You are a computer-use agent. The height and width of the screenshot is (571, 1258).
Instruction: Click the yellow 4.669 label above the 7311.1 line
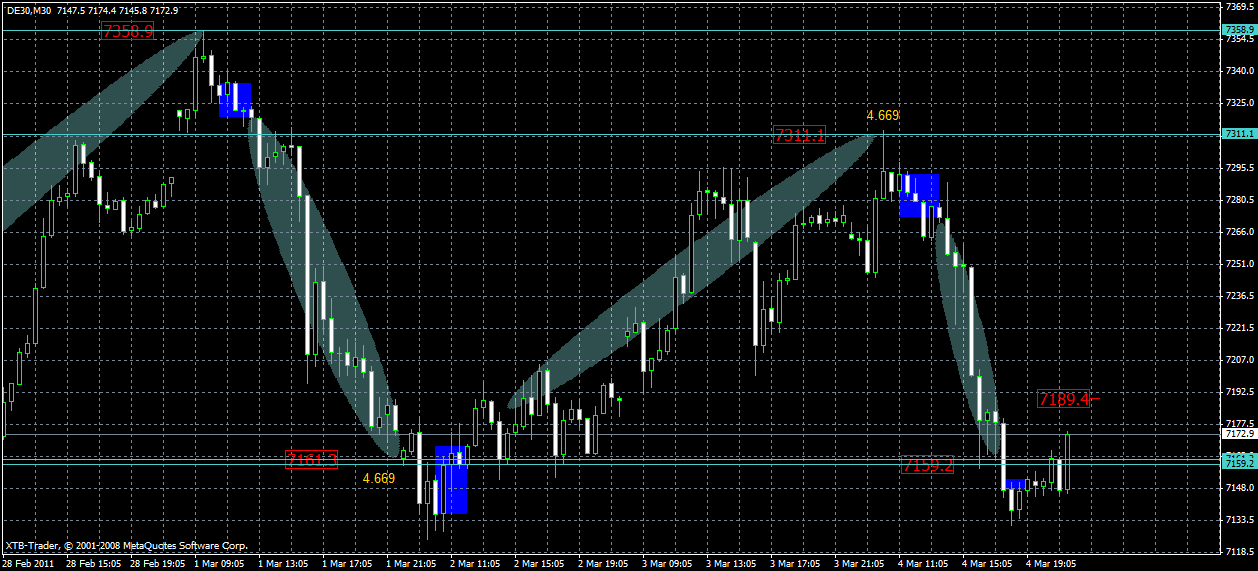tap(883, 115)
